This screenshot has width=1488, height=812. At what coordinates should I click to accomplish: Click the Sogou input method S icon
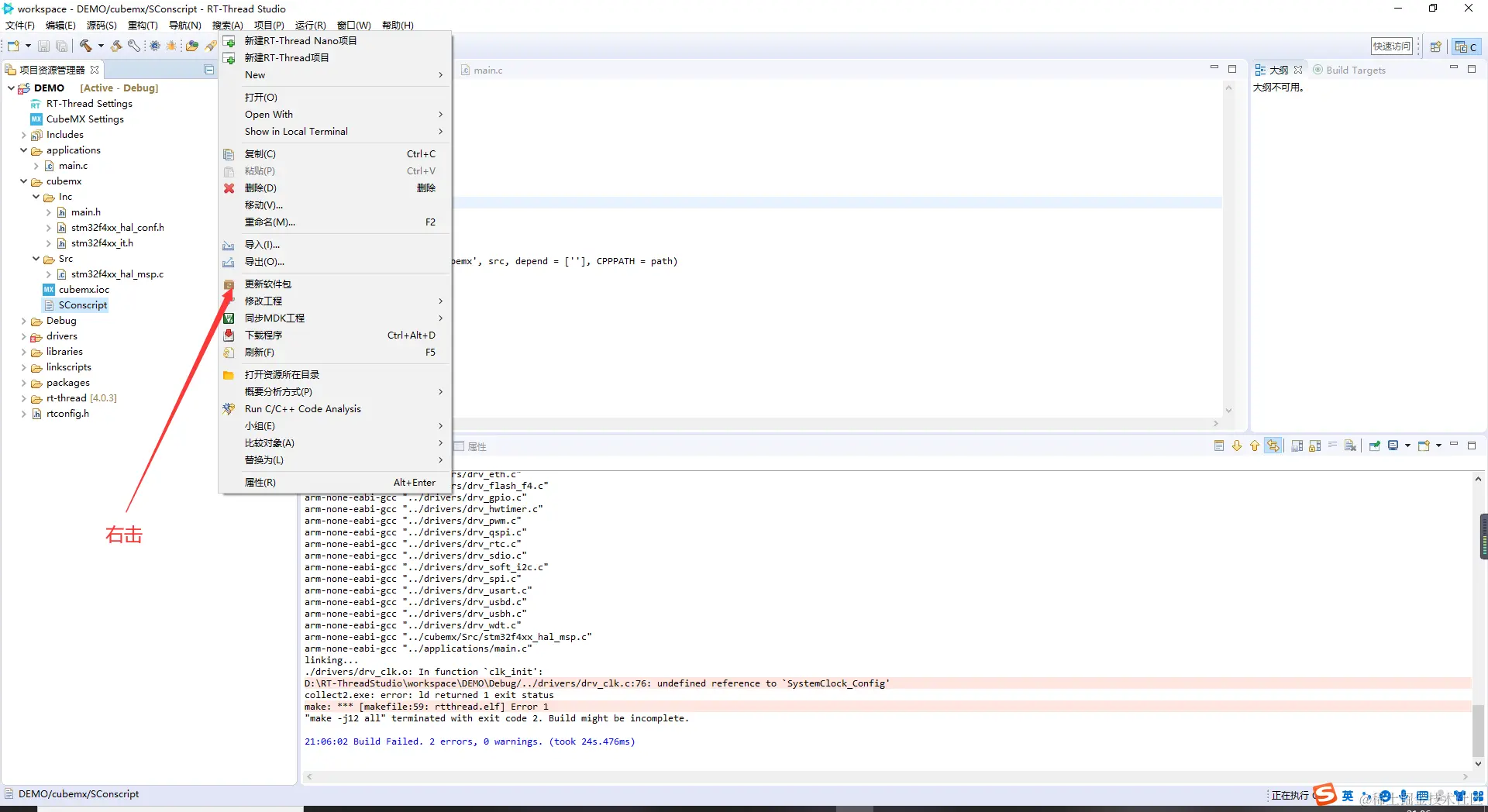click(1325, 794)
